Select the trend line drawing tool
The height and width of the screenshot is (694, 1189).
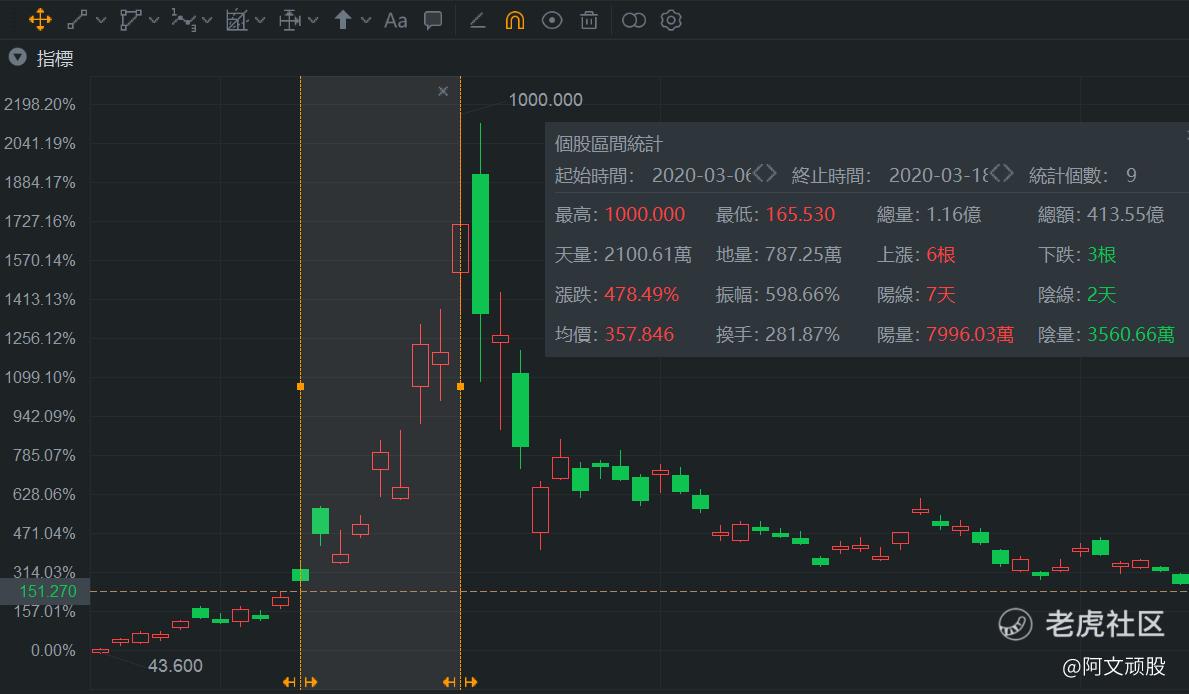pyautogui.click(x=77, y=20)
